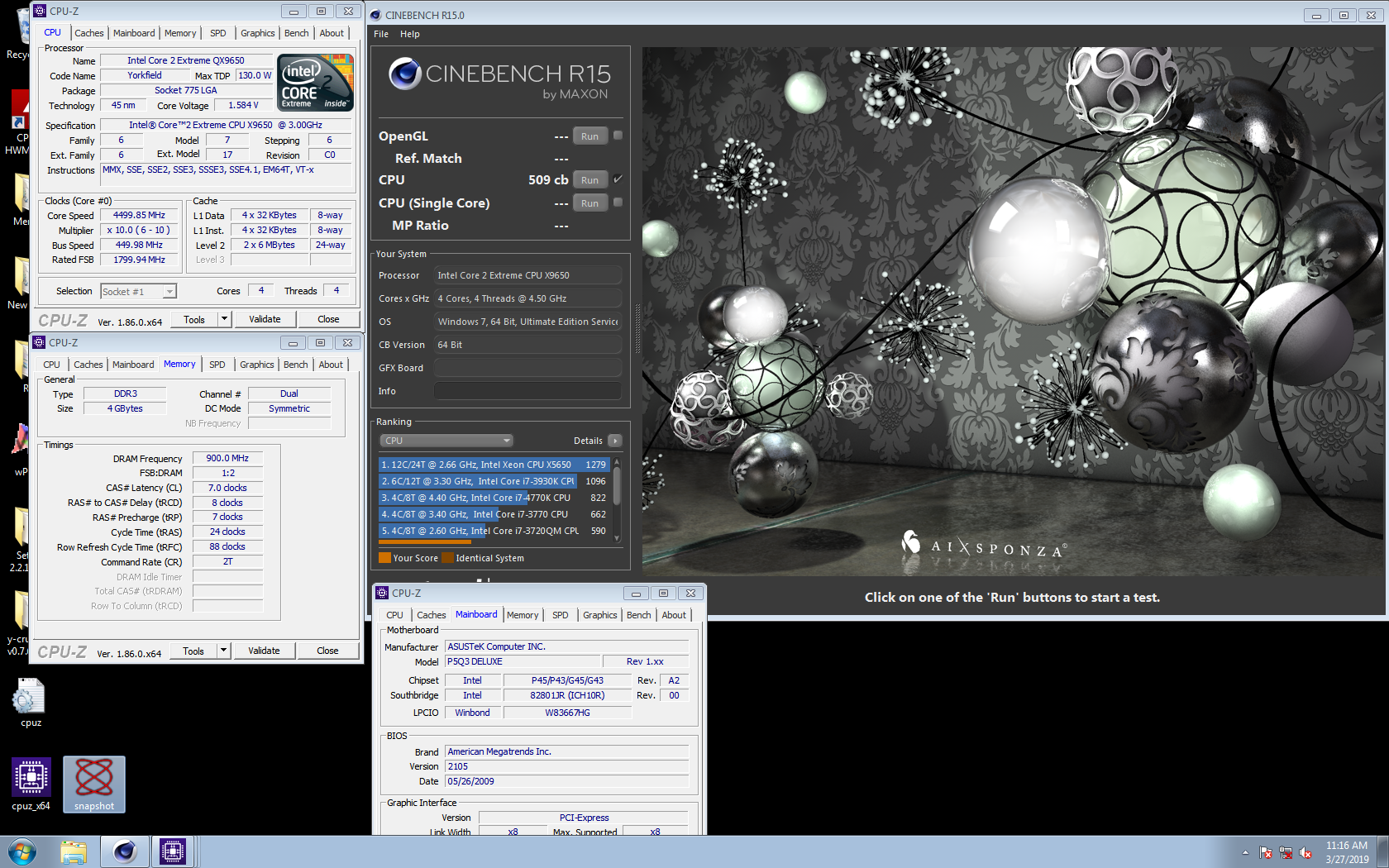Open Bench tab in top CPU-Z window
Screen dimensions: 1389x868
pyautogui.click(x=297, y=33)
